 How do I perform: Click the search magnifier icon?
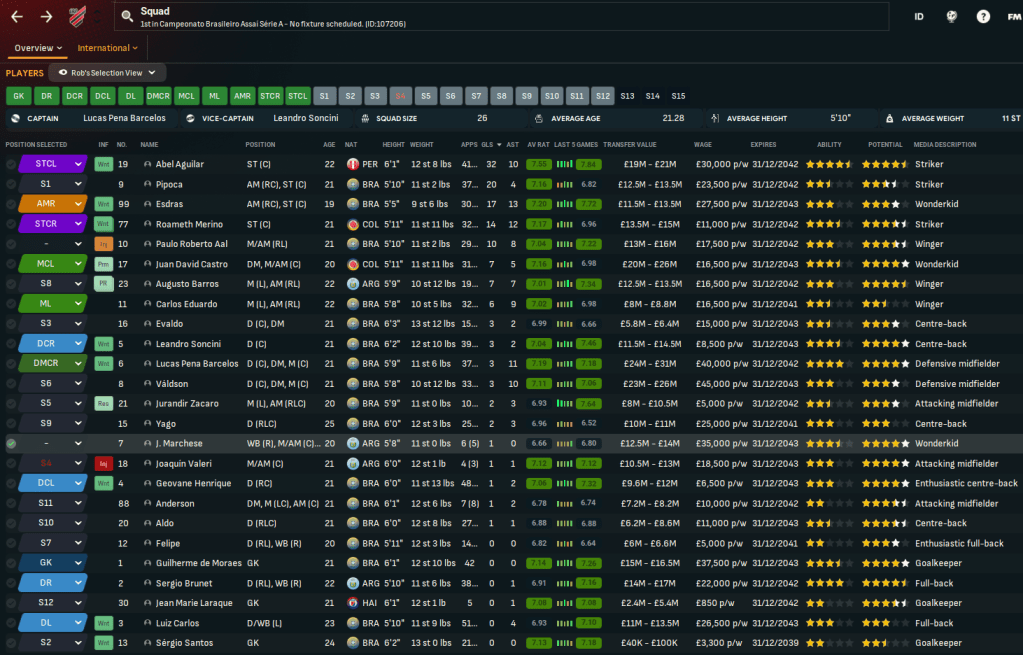pyautogui.click(x=126, y=15)
